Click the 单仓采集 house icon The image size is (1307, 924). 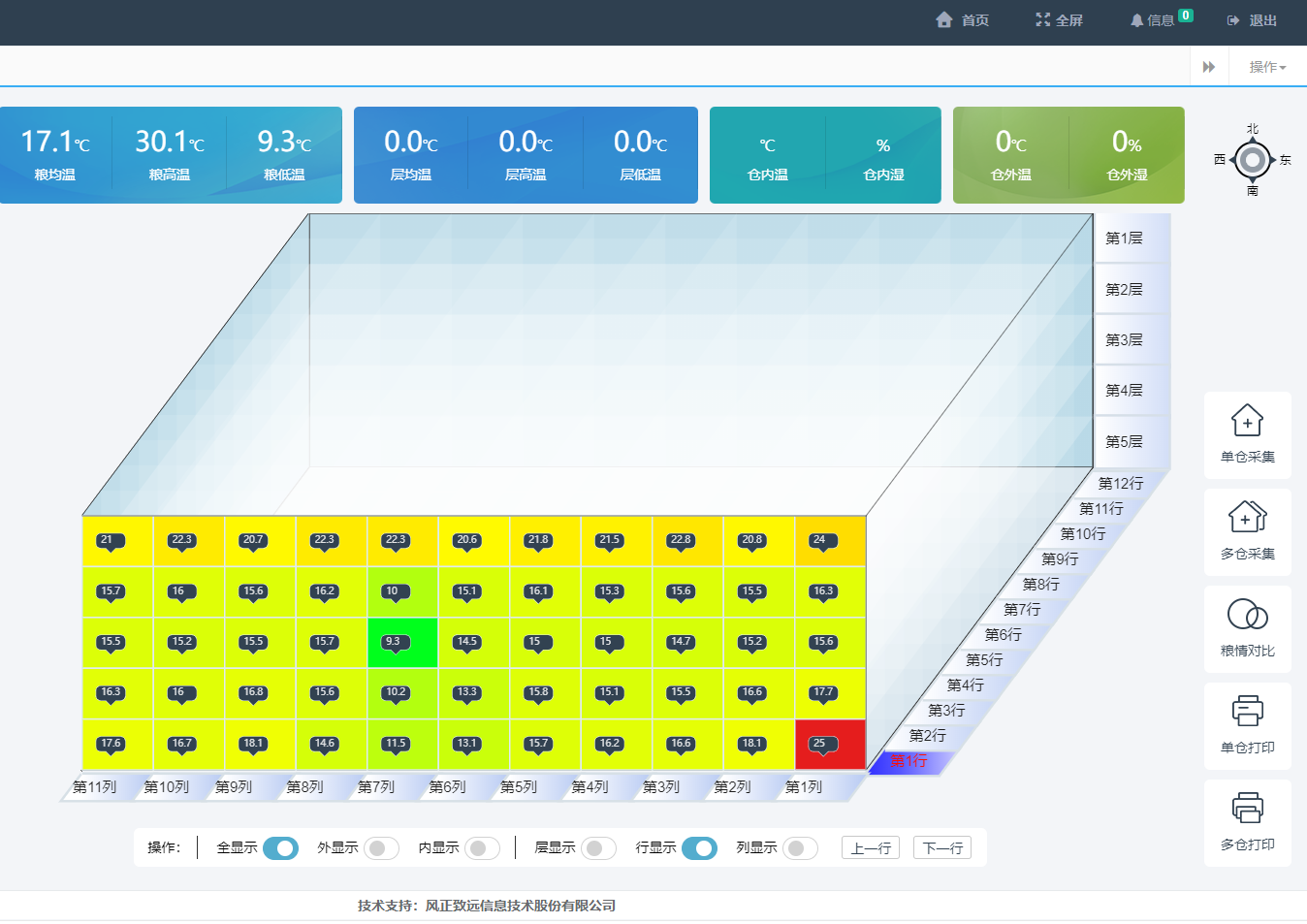(x=1247, y=421)
